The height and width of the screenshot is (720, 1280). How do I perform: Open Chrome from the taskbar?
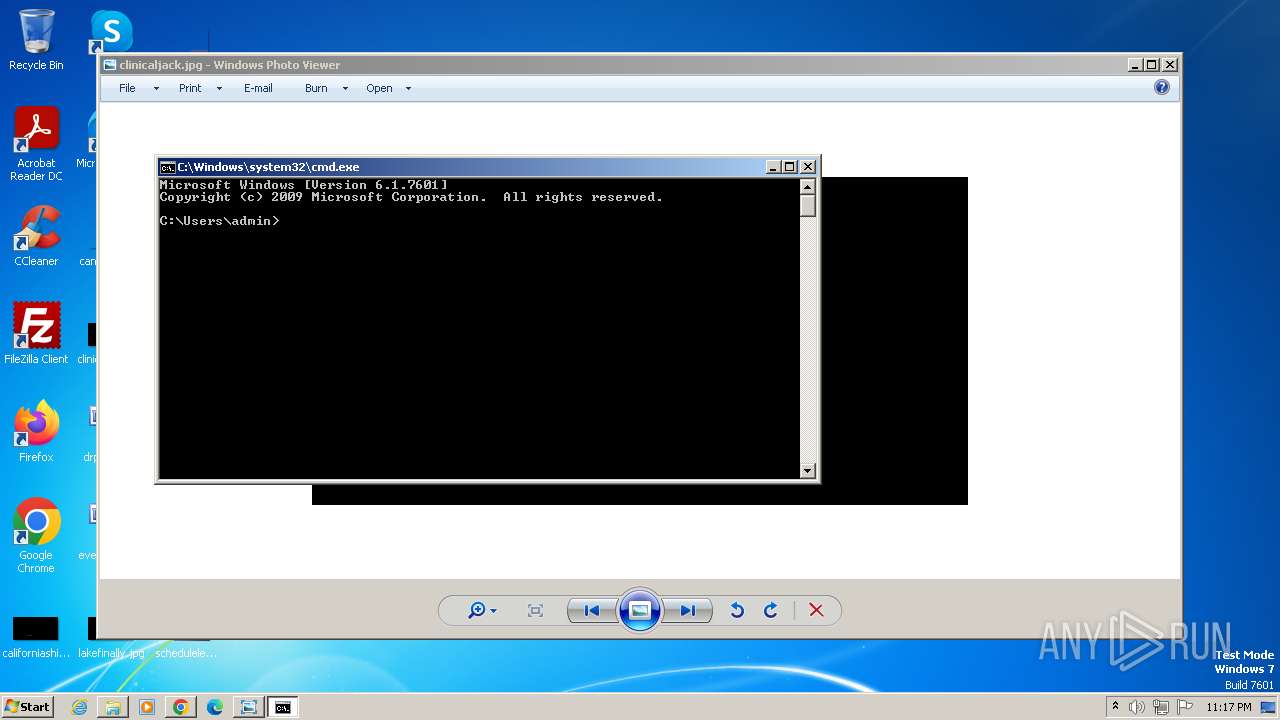(181, 707)
